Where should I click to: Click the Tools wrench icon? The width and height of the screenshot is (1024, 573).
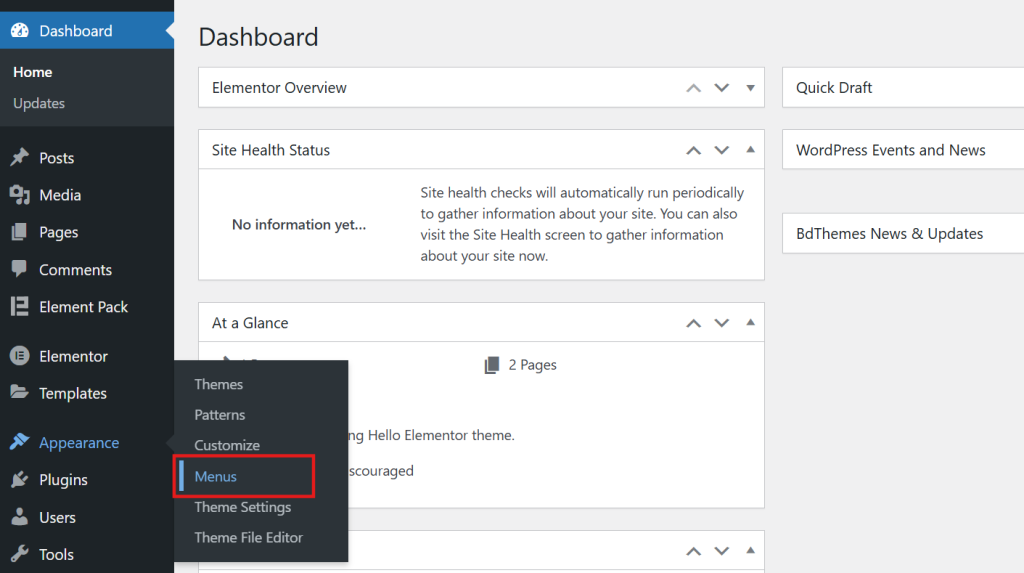[x=19, y=554]
